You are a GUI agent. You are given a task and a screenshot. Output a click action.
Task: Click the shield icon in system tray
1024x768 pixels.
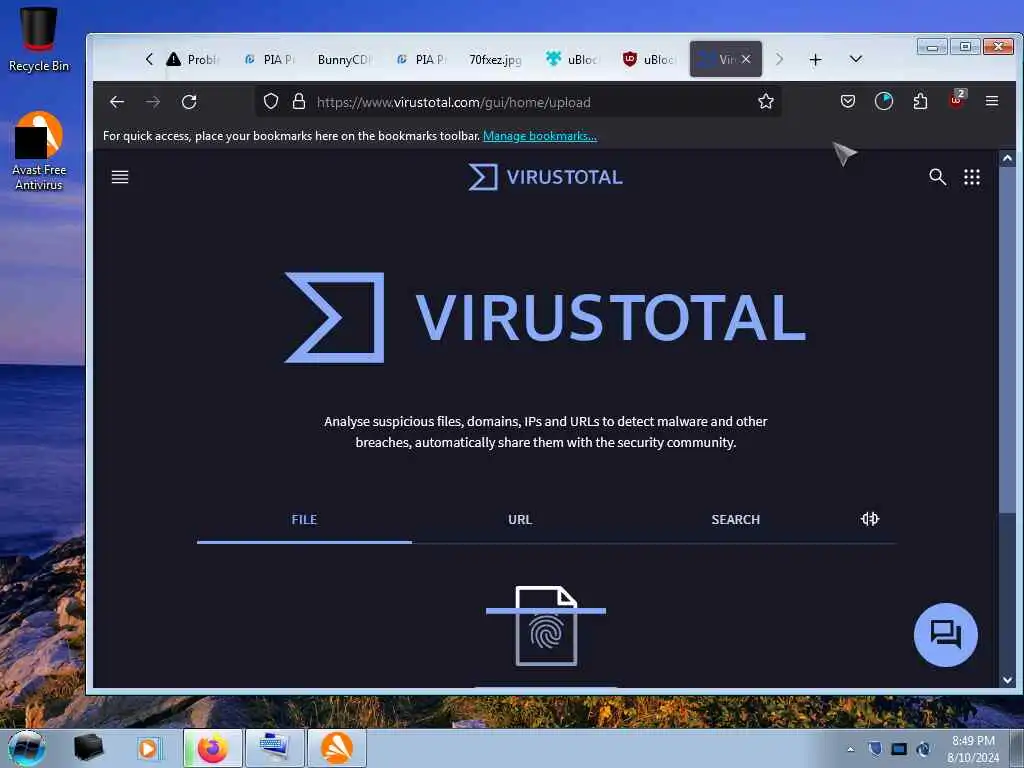pyautogui.click(x=875, y=749)
